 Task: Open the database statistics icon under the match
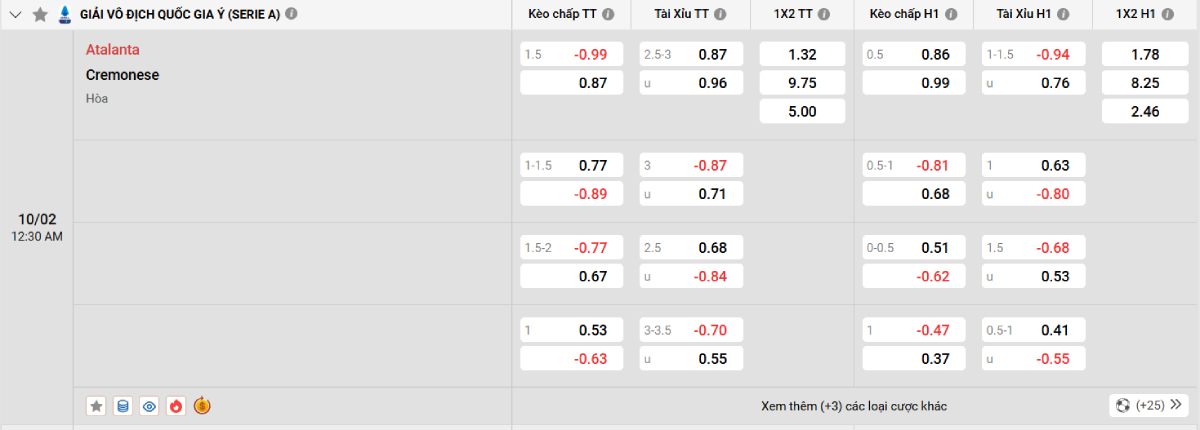(123, 406)
